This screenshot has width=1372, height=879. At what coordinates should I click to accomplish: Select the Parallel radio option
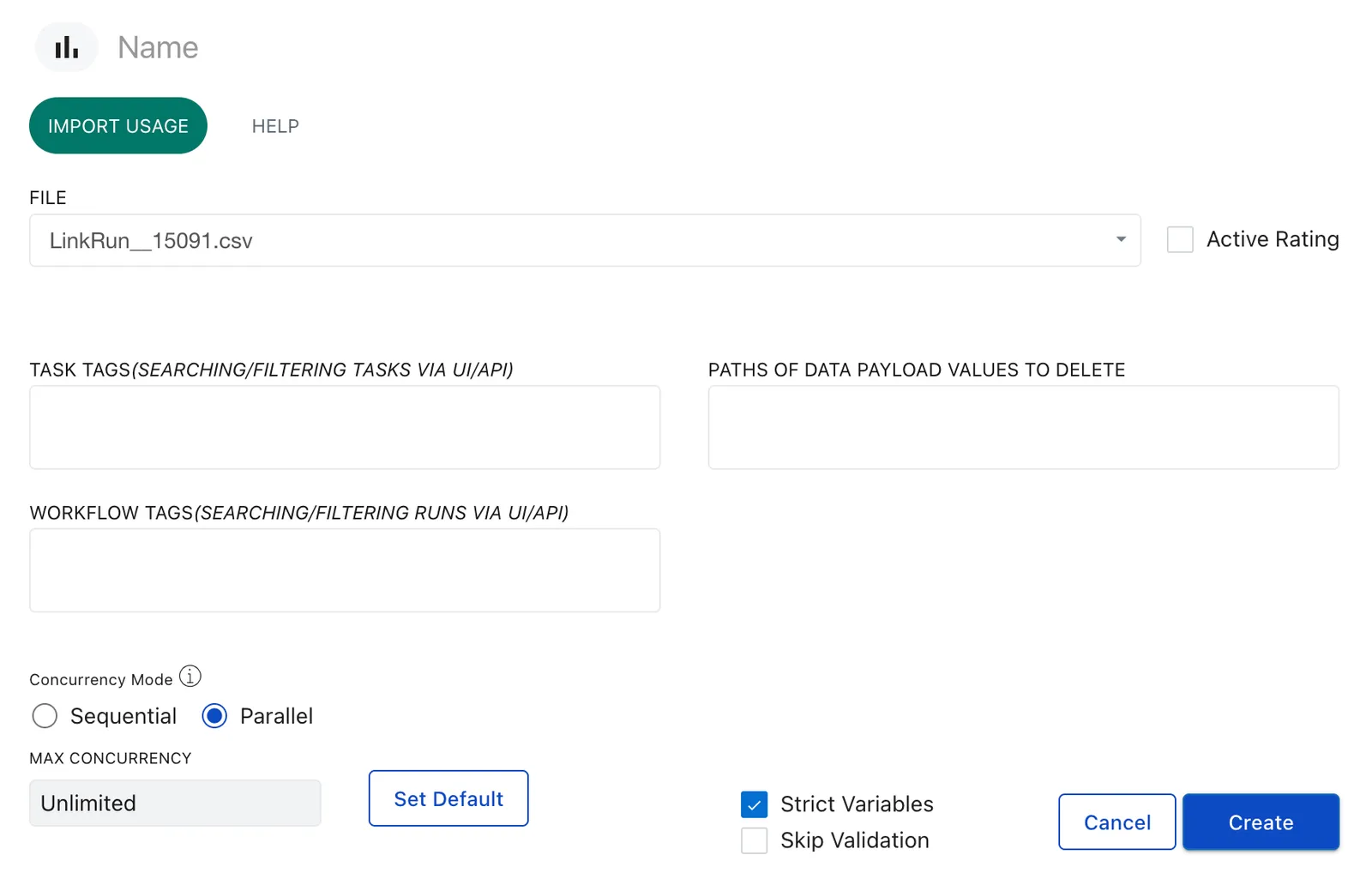(214, 716)
